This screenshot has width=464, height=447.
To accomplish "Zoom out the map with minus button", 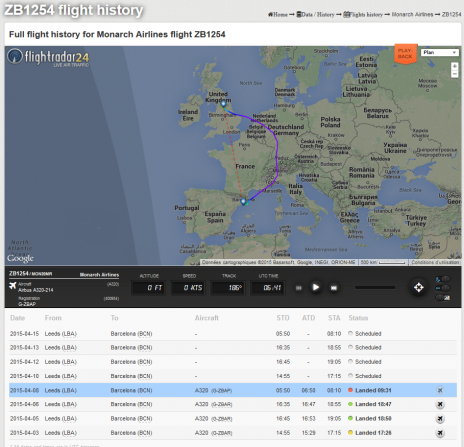I will point(454,74).
